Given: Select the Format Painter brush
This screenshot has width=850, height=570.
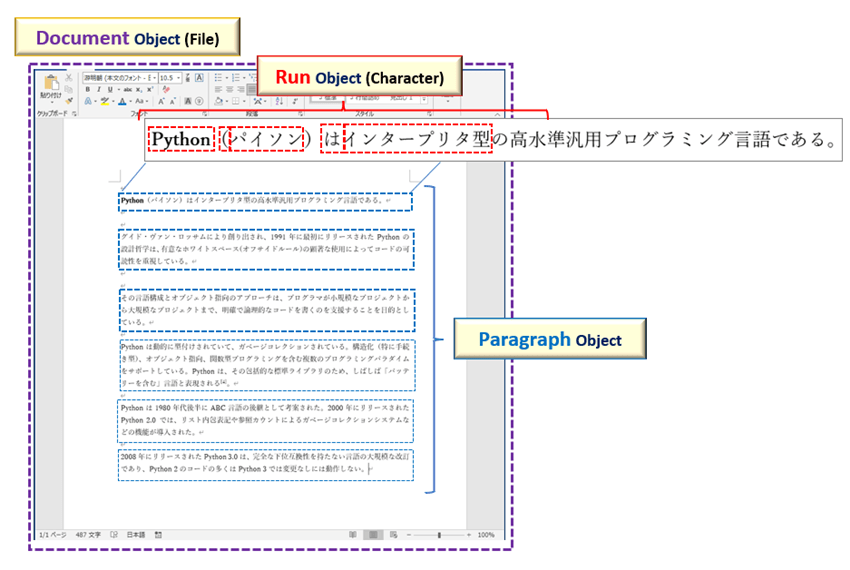Looking at the screenshot, I should tap(69, 101).
